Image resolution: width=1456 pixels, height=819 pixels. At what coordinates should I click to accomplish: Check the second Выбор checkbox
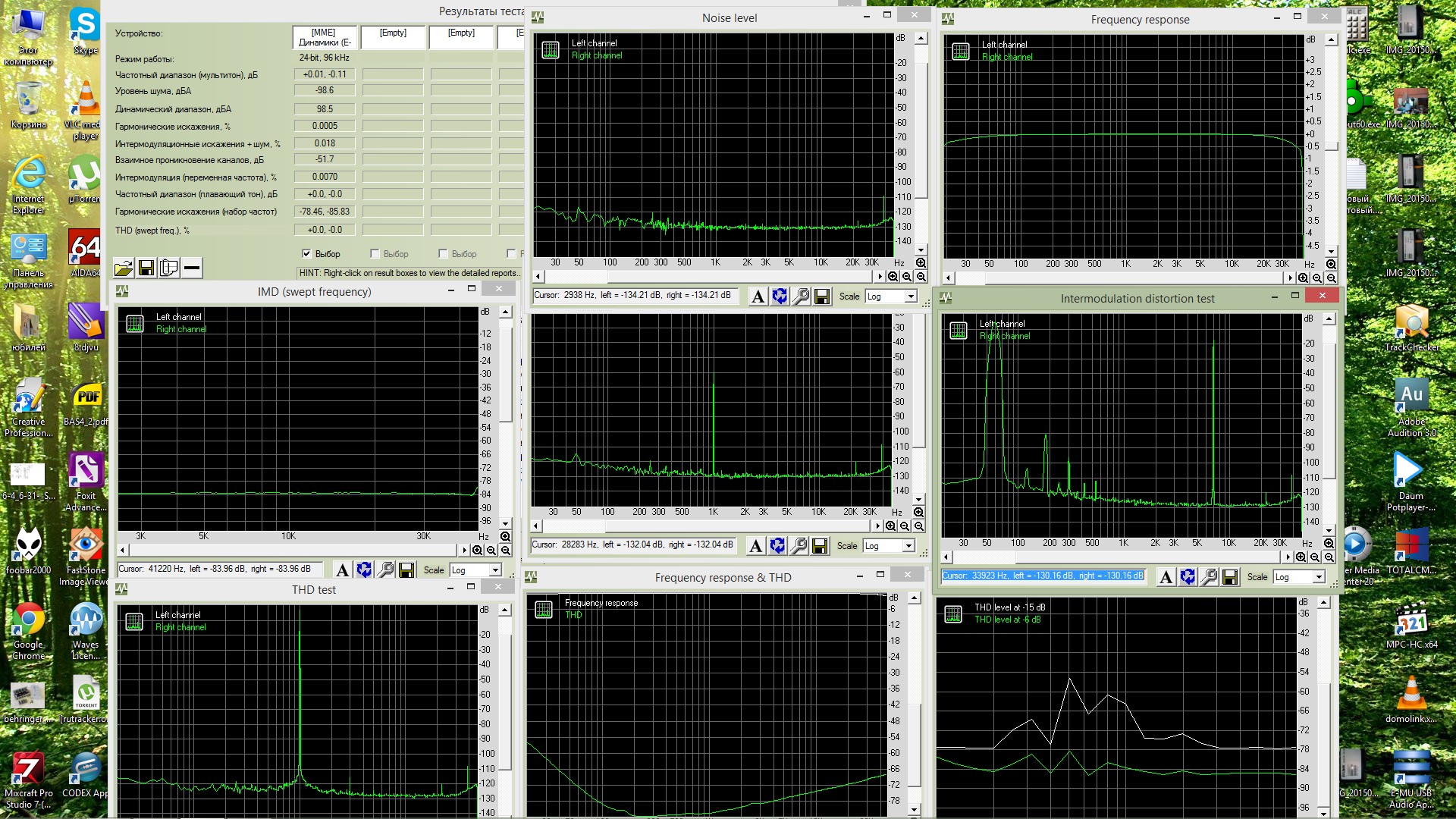(x=375, y=254)
